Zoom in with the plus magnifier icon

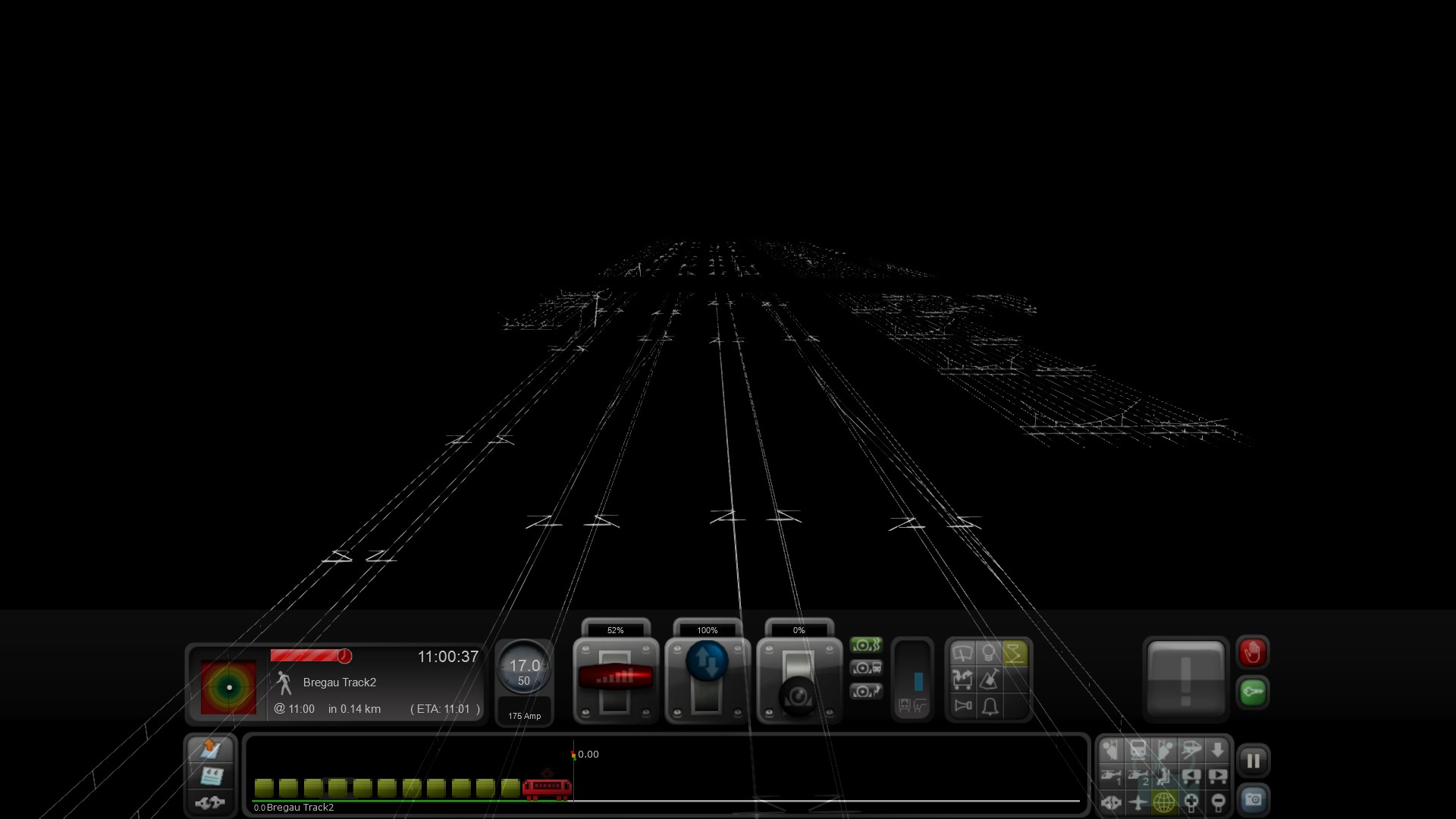1191,802
